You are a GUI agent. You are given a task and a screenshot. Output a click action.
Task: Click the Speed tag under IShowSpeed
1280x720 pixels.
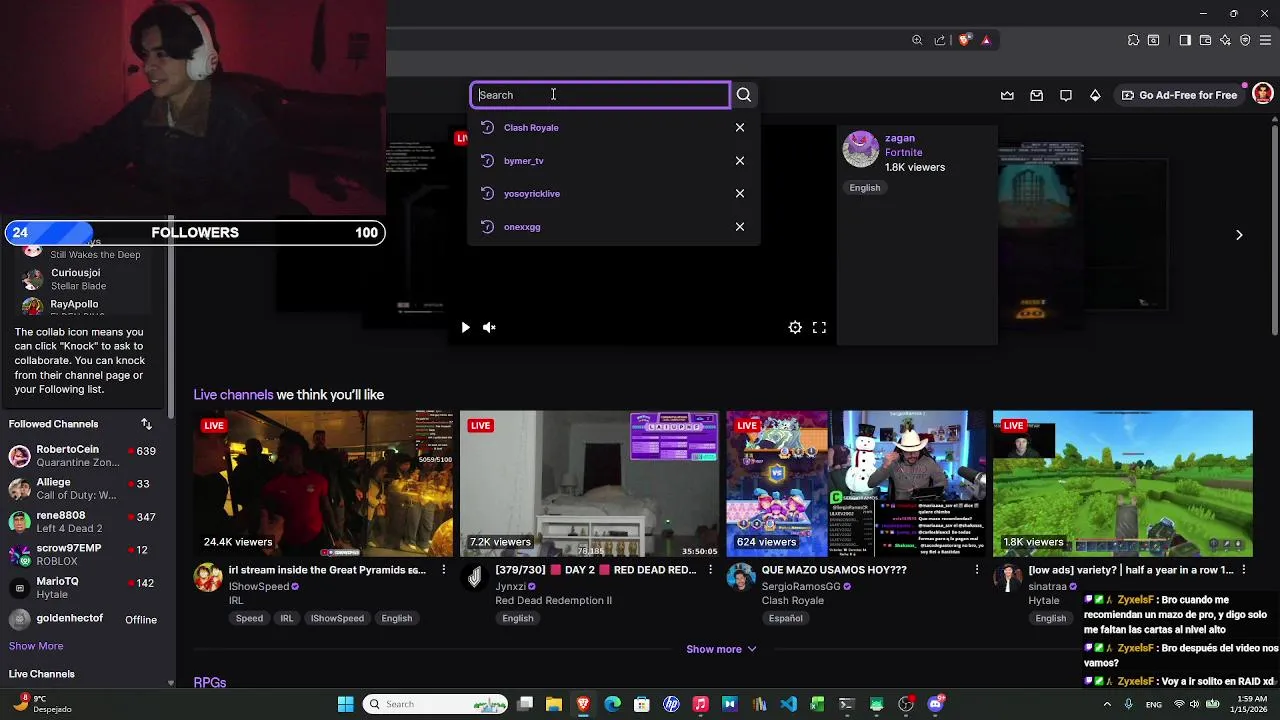coord(249,618)
